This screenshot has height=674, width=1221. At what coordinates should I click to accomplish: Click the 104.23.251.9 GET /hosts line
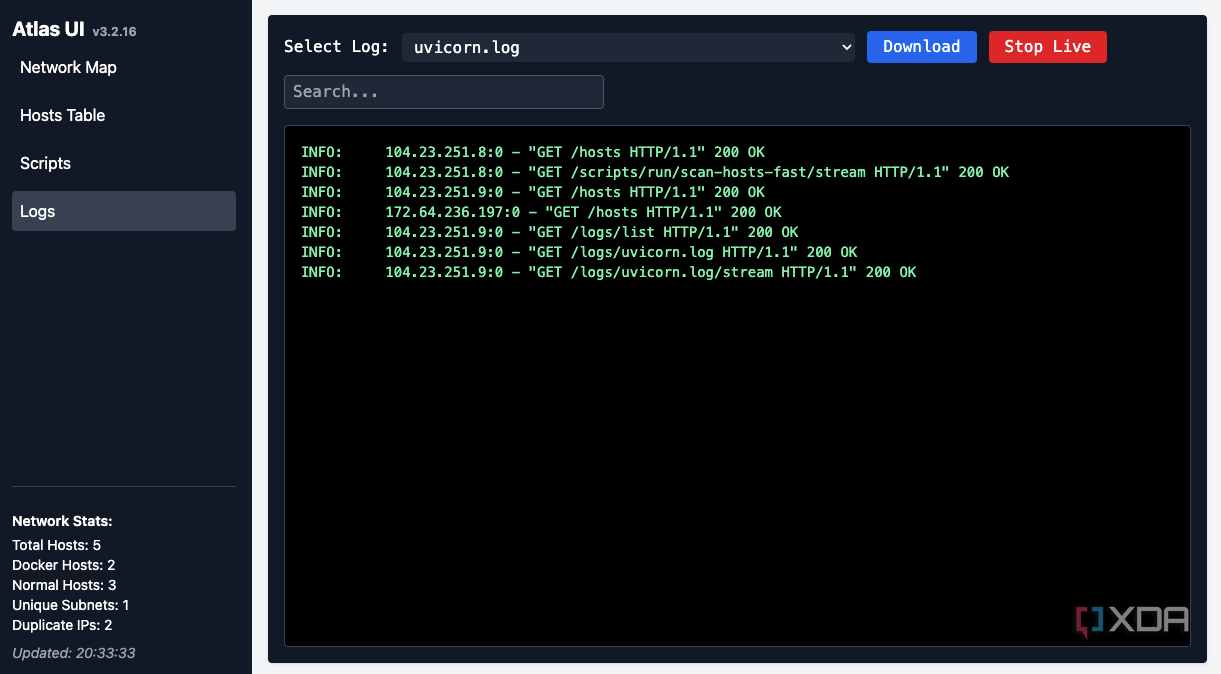point(533,192)
